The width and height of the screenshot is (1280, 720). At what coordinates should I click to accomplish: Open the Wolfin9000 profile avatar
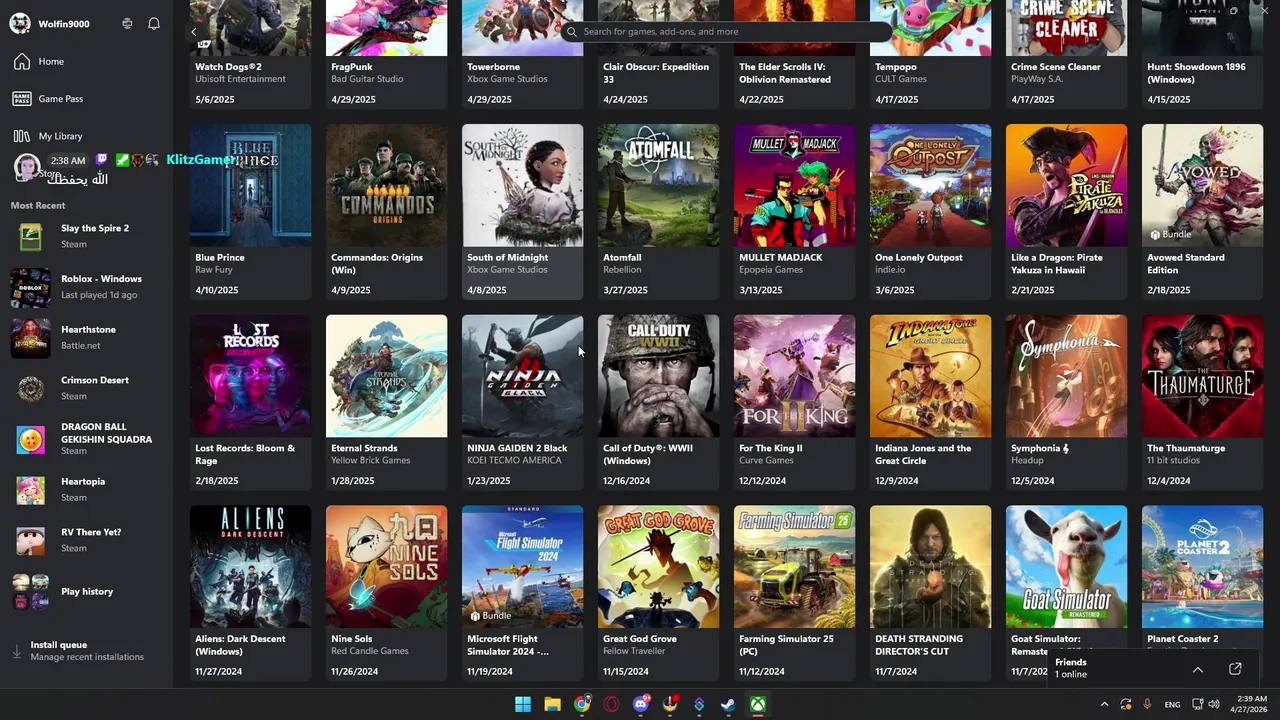pos(20,24)
